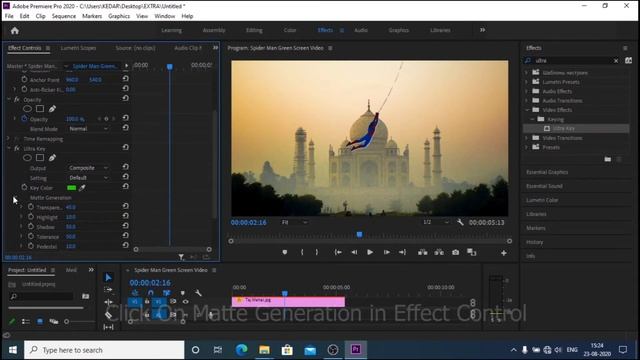Collapse the Video Effects folder

click(x=527, y=110)
